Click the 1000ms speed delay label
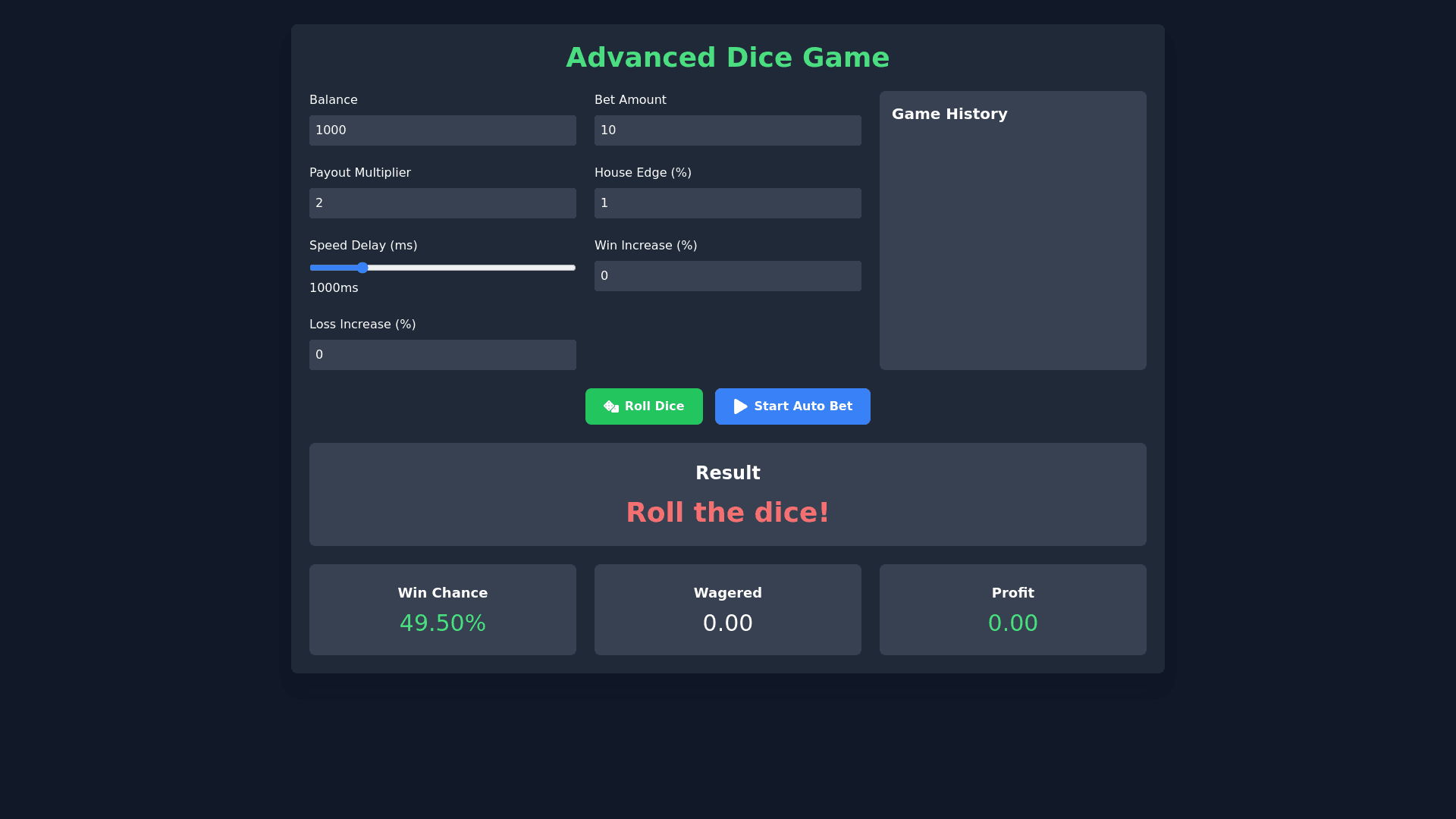 tap(334, 288)
